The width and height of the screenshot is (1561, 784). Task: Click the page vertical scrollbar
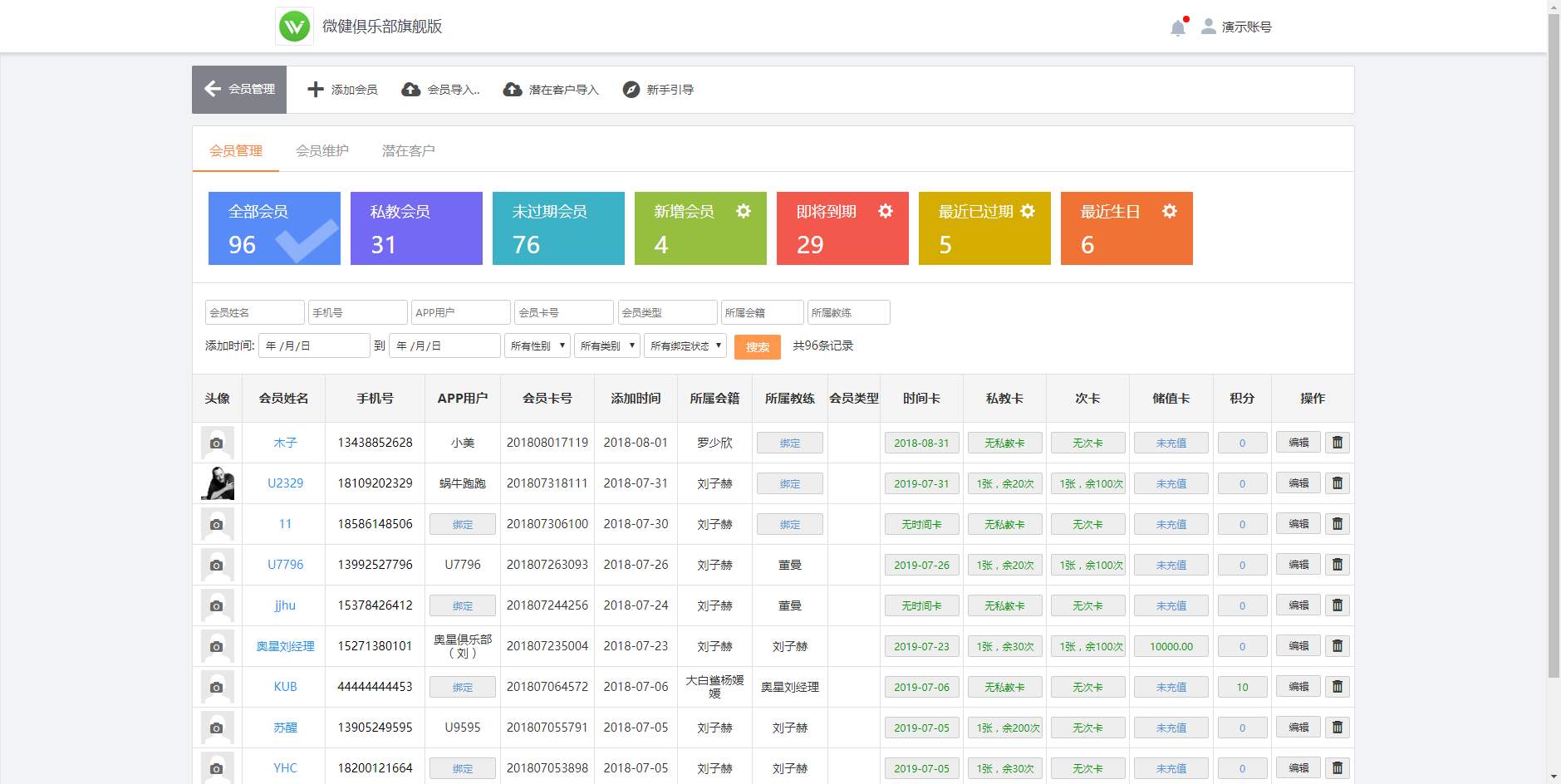tap(1554, 345)
